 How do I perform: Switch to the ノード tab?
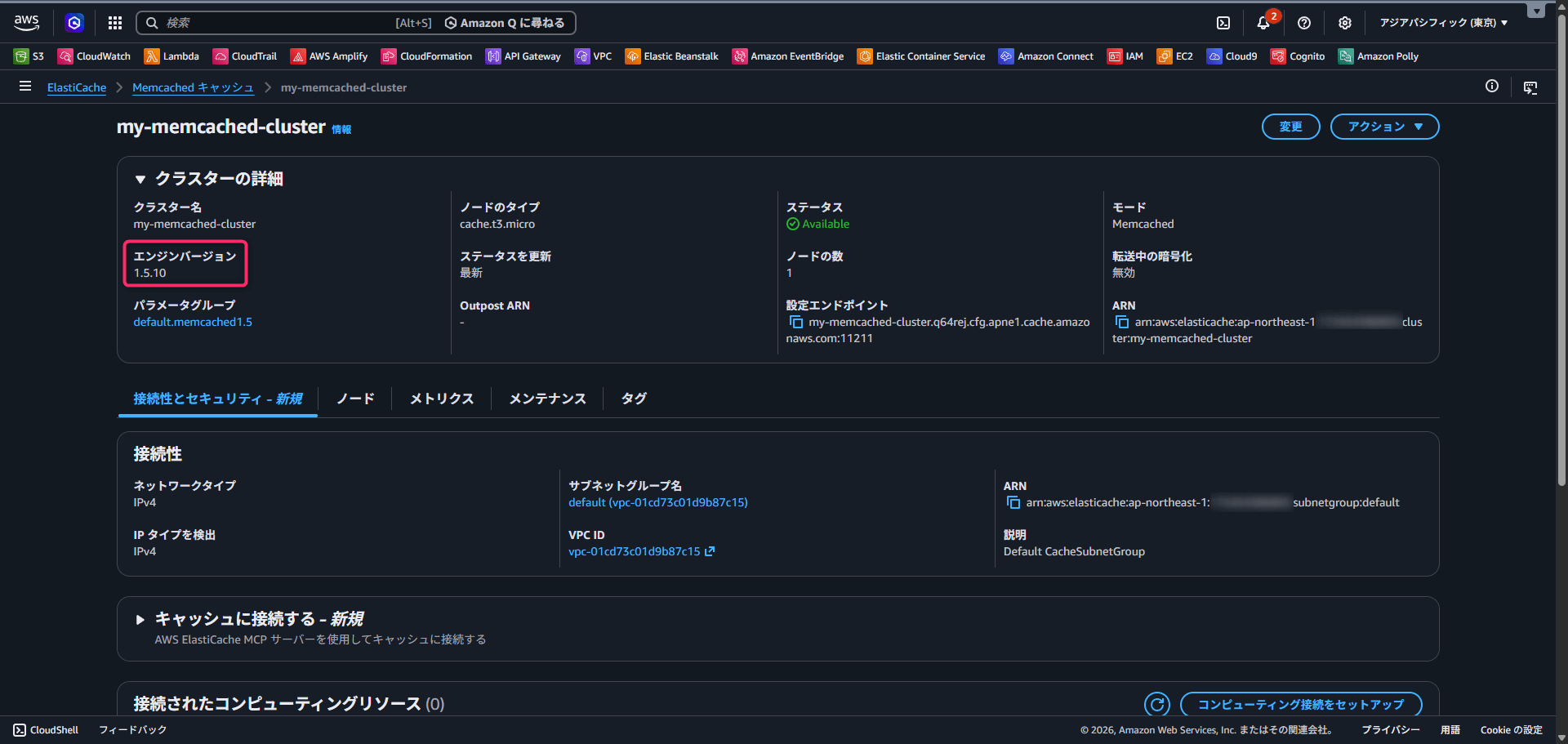(x=355, y=399)
